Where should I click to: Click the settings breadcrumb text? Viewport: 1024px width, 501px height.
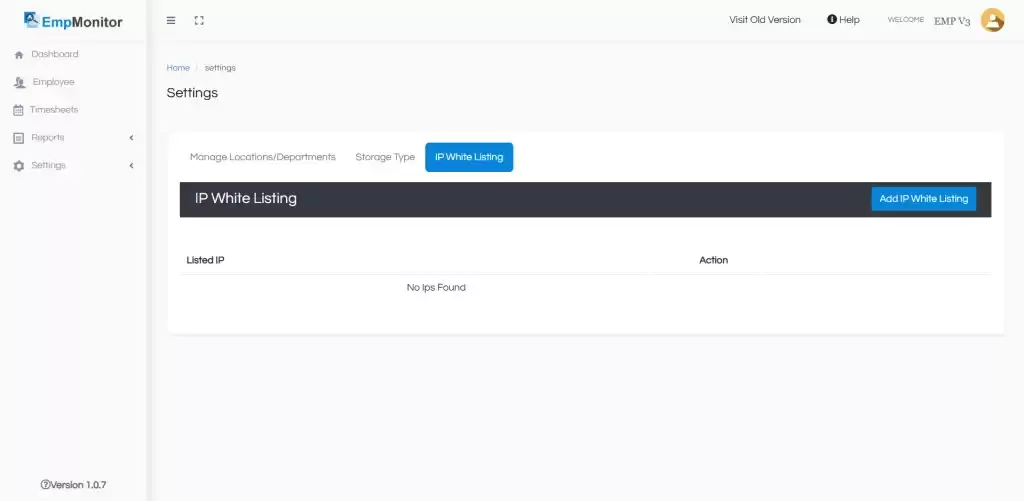[x=220, y=68]
